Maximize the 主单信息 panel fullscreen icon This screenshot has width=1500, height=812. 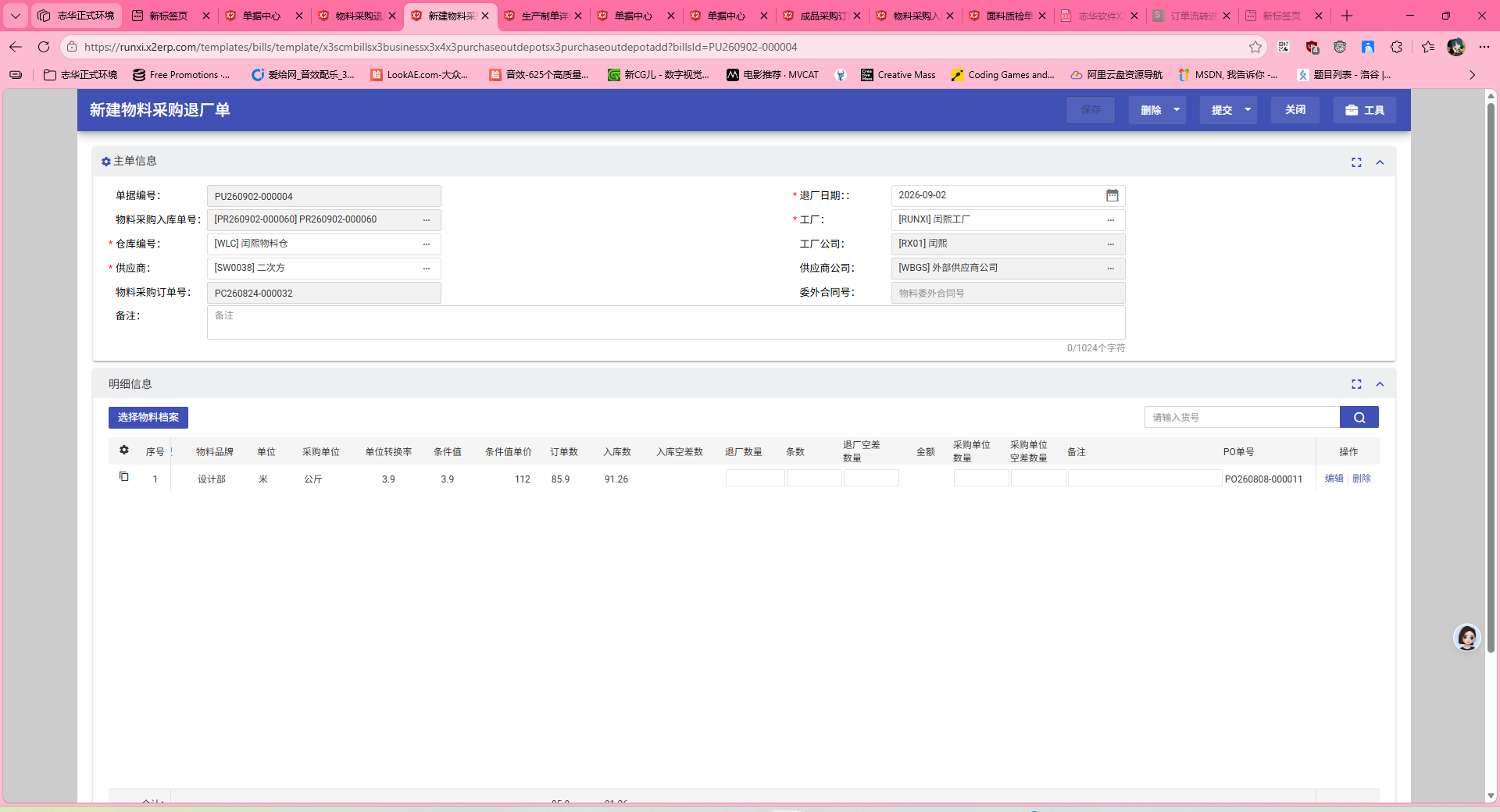(x=1356, y=162)
